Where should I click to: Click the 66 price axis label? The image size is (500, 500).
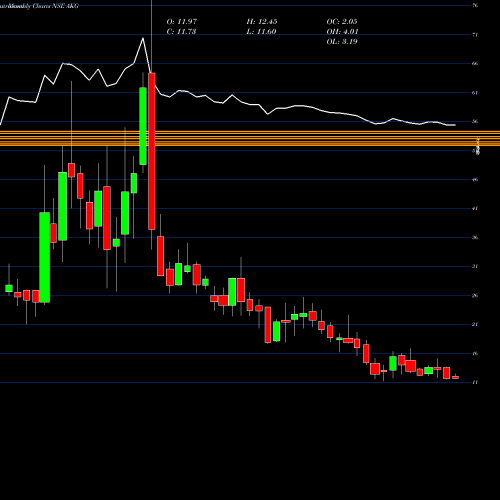pyautogui.click(x=475, y=64)
